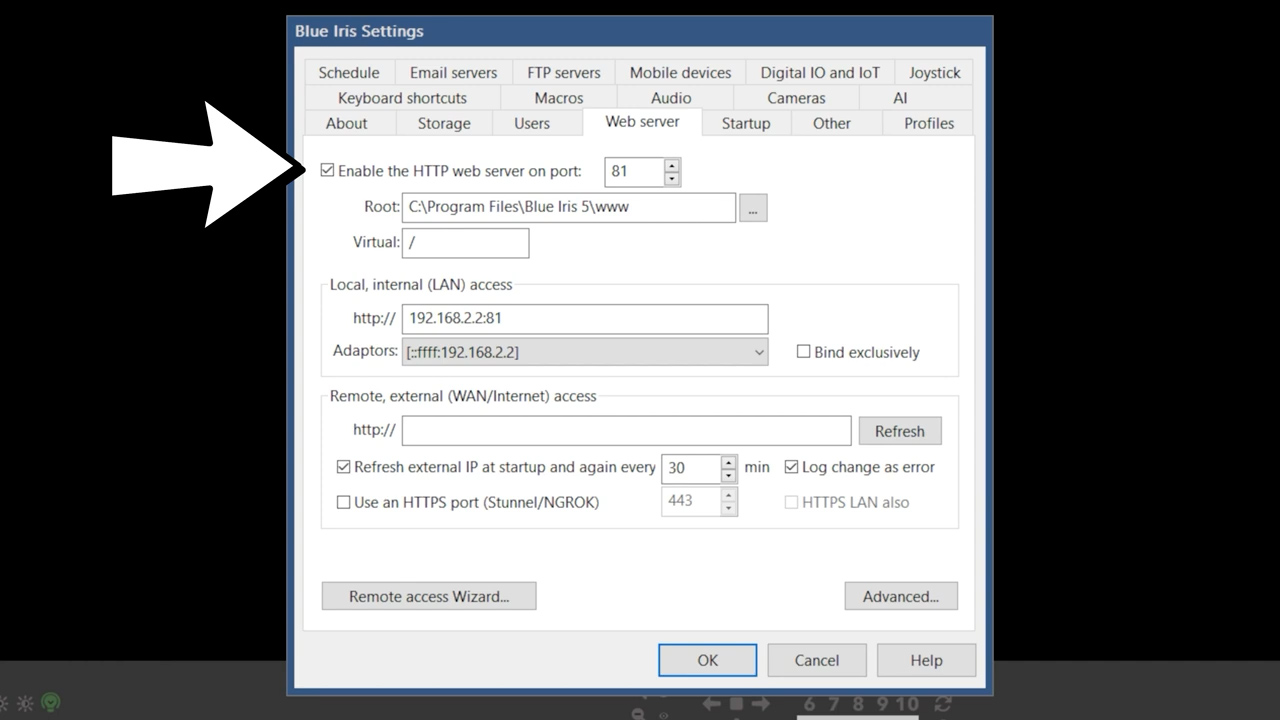Image resolution: width=1280 pixels, height=720 pixels.
Task: Switch to the Profiles tab
Action: (929, 123)
